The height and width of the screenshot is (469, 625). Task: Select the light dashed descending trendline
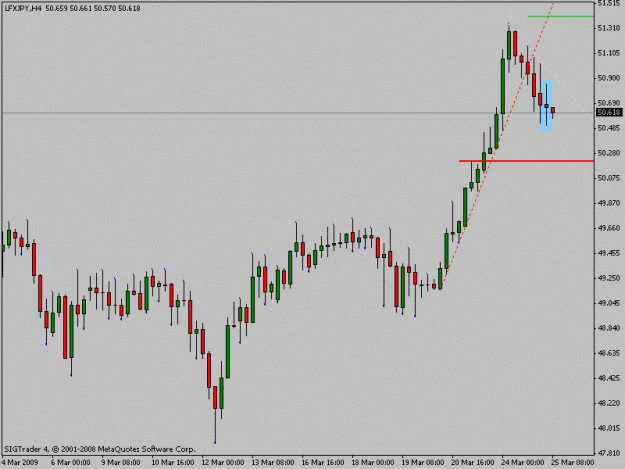click(x=556, y=76)
